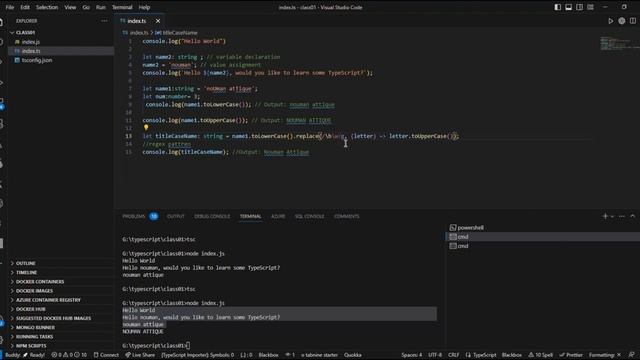Click the Buddy Ready status item
The width and height of the screenshot is (640, 360).
point(25,355)
